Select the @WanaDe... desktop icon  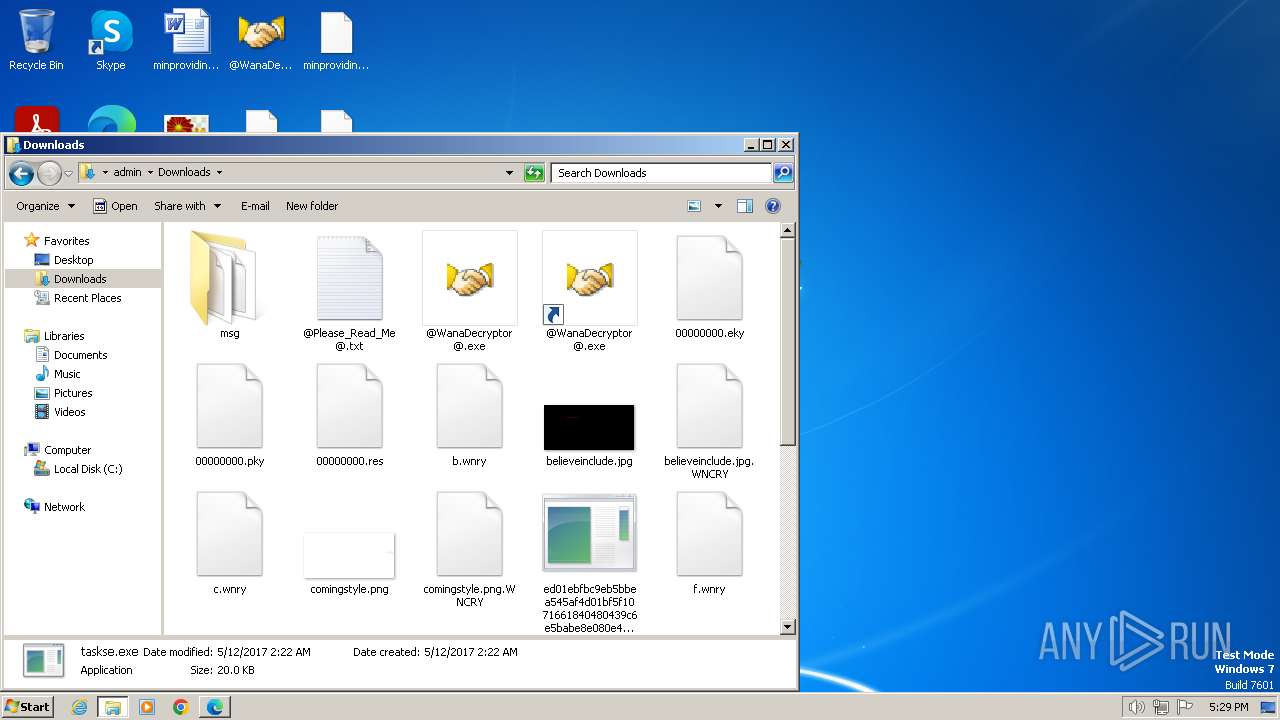pyautogui.click(x=261, y=40)
